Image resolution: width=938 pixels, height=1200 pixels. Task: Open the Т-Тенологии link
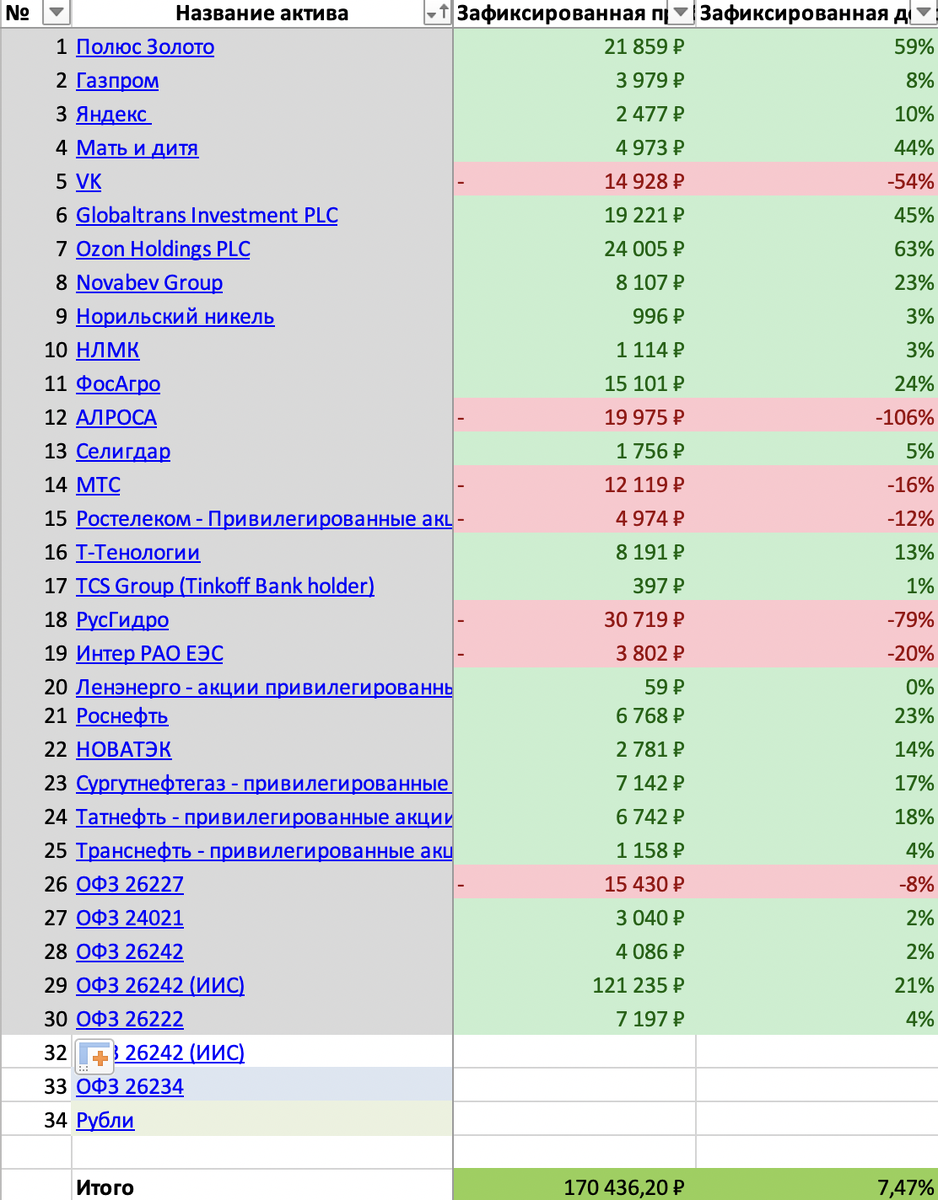click(x=138, y=552)
